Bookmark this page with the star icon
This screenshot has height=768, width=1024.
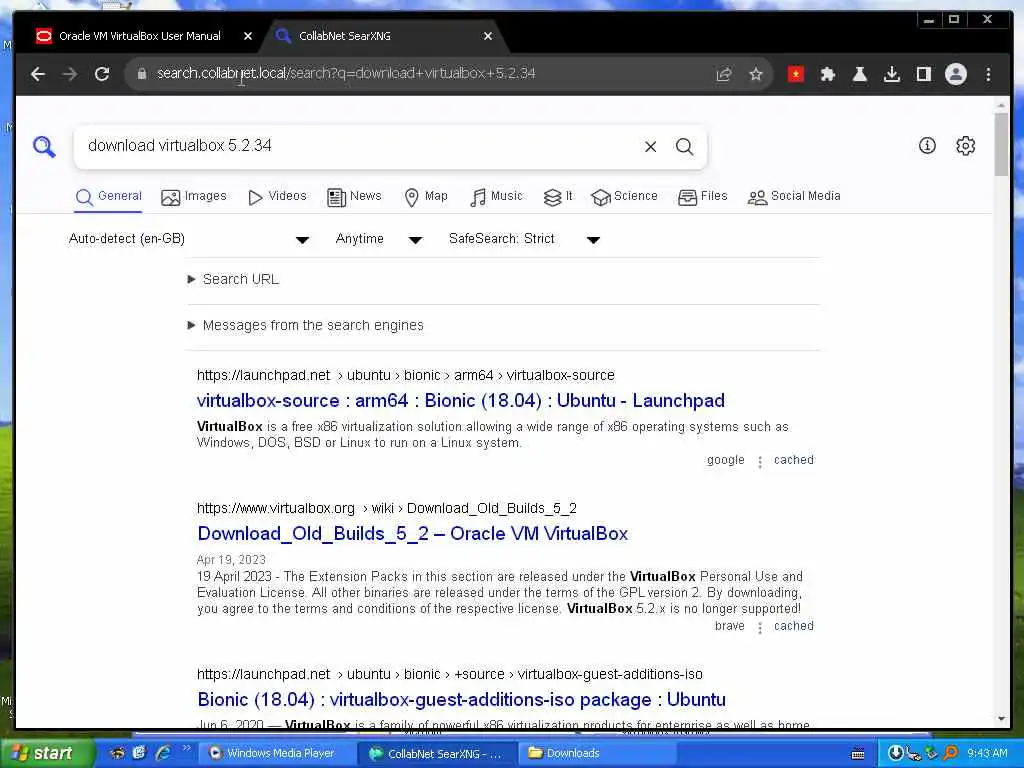[x=756, y=74]
